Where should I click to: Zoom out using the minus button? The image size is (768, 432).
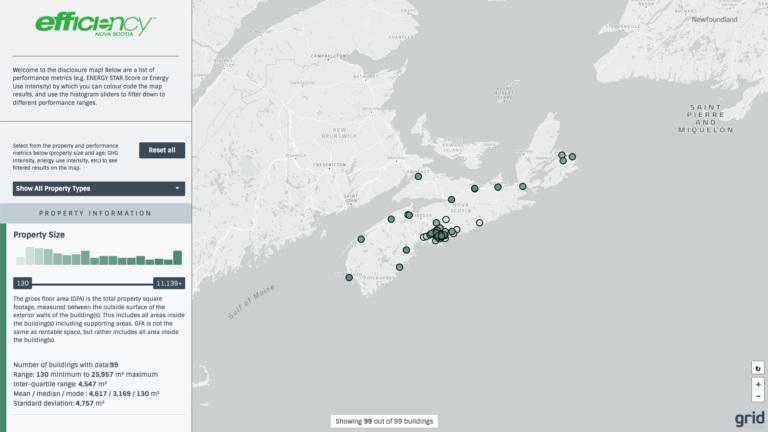(x=758, y=396)
